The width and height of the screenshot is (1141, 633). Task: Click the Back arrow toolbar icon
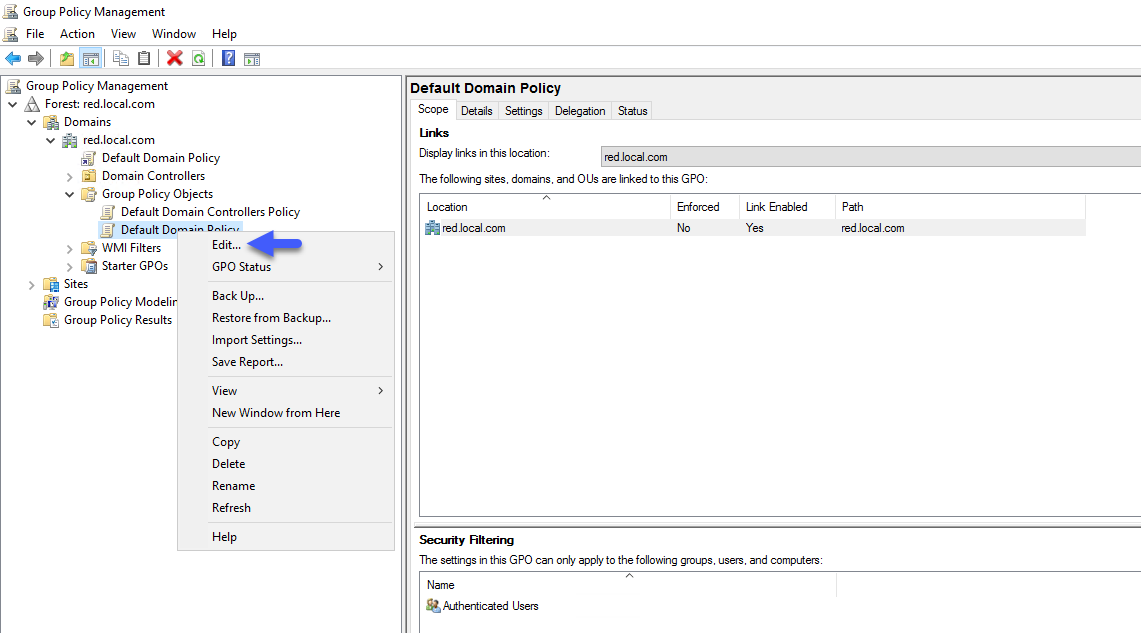click(13, 58)
